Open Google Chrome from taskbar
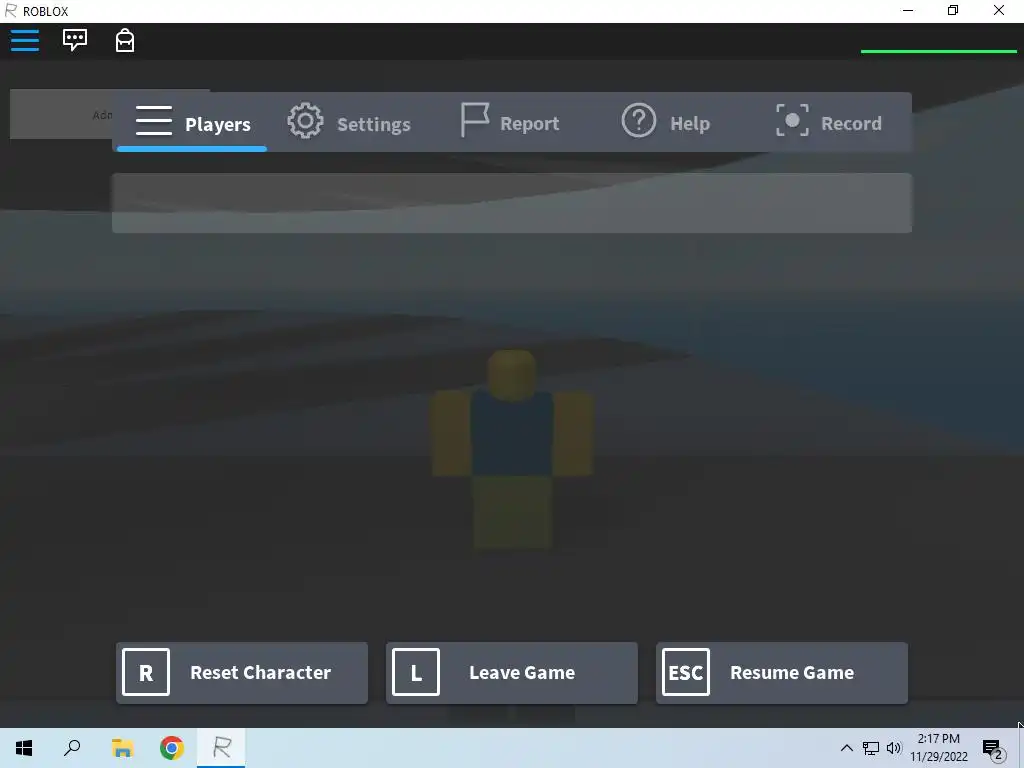The width and height of the screenshot is (1024, 768). click(x=172, y=748)
